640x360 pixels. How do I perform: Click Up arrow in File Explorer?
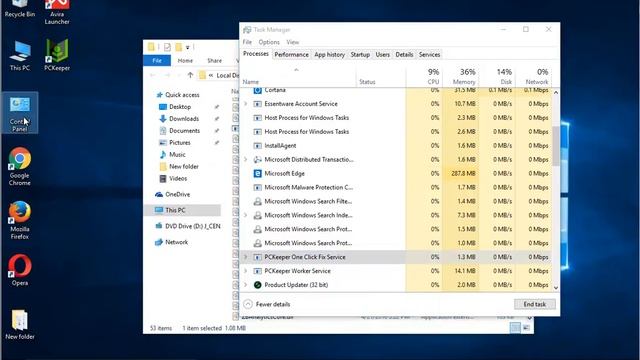coord(190,75)
